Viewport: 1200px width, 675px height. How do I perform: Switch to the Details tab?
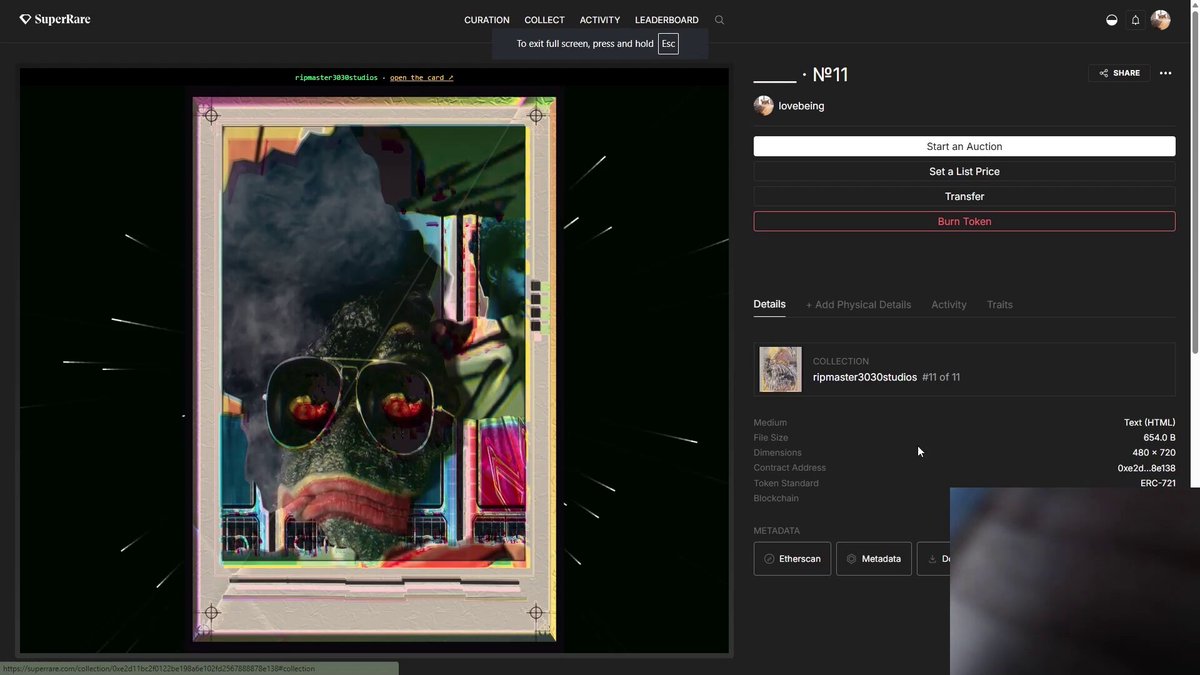coord(770,304)
